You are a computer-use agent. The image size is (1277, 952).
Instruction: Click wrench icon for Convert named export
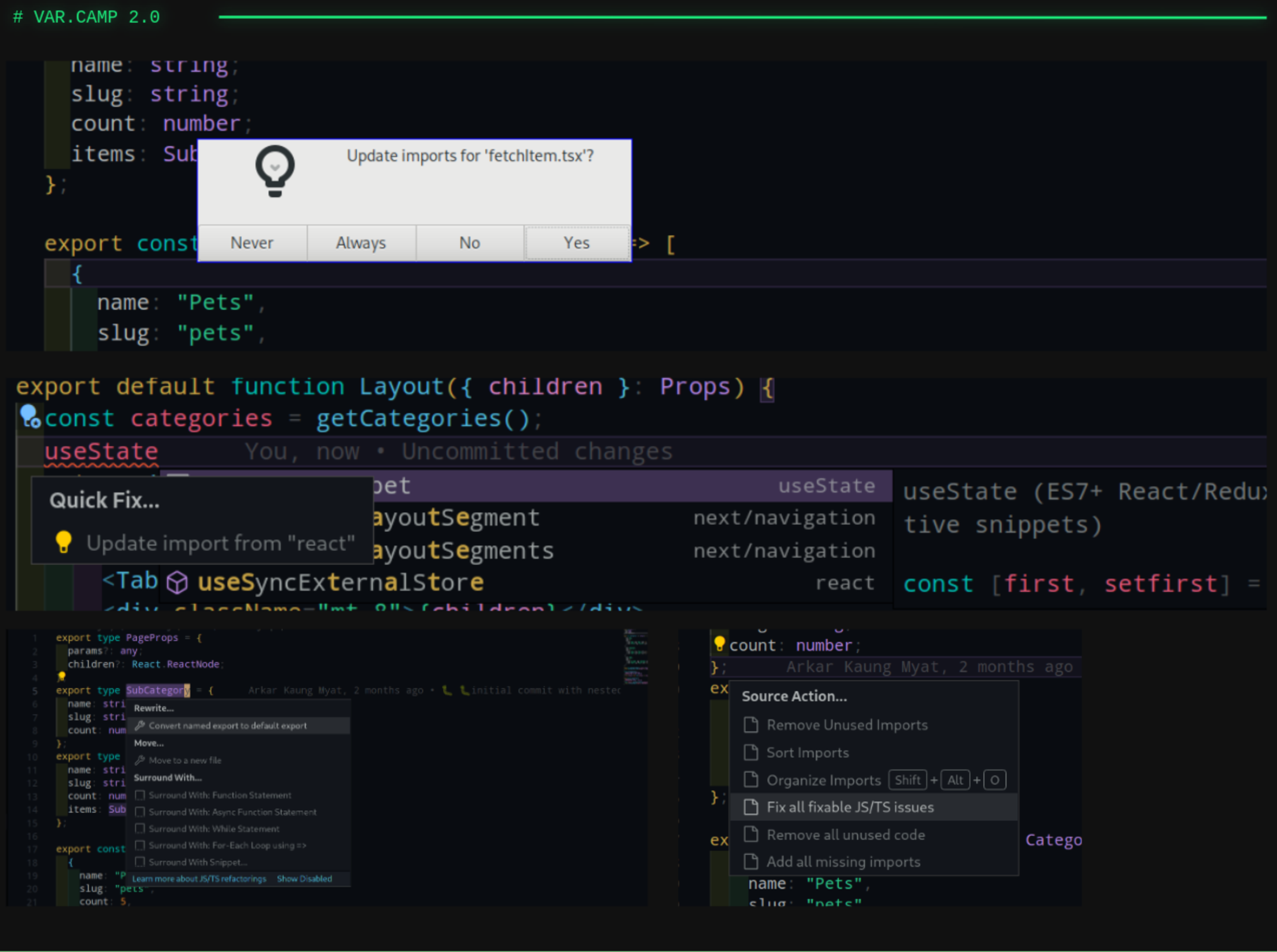139,726
